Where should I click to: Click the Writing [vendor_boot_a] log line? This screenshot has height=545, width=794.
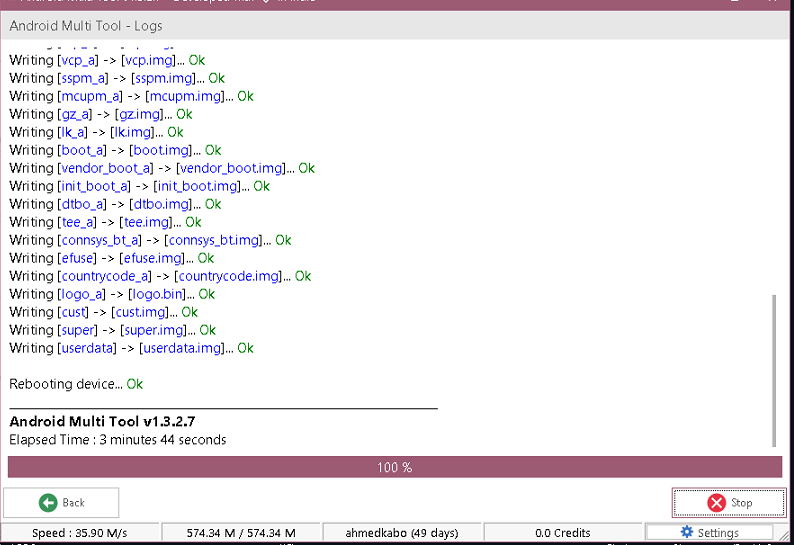pyautogui.click(x=162, y=168)
